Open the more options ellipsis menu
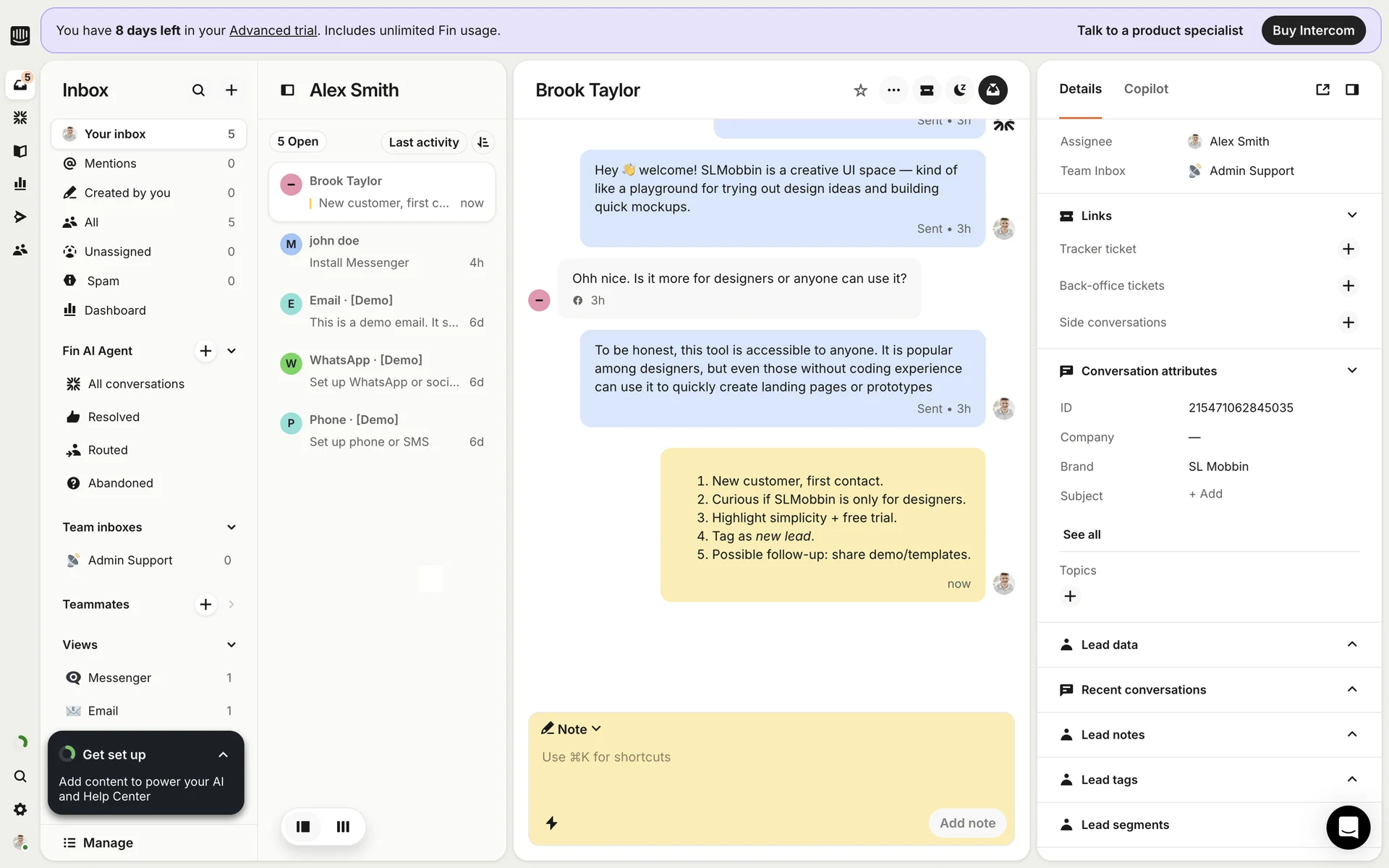 pos(893,90)
